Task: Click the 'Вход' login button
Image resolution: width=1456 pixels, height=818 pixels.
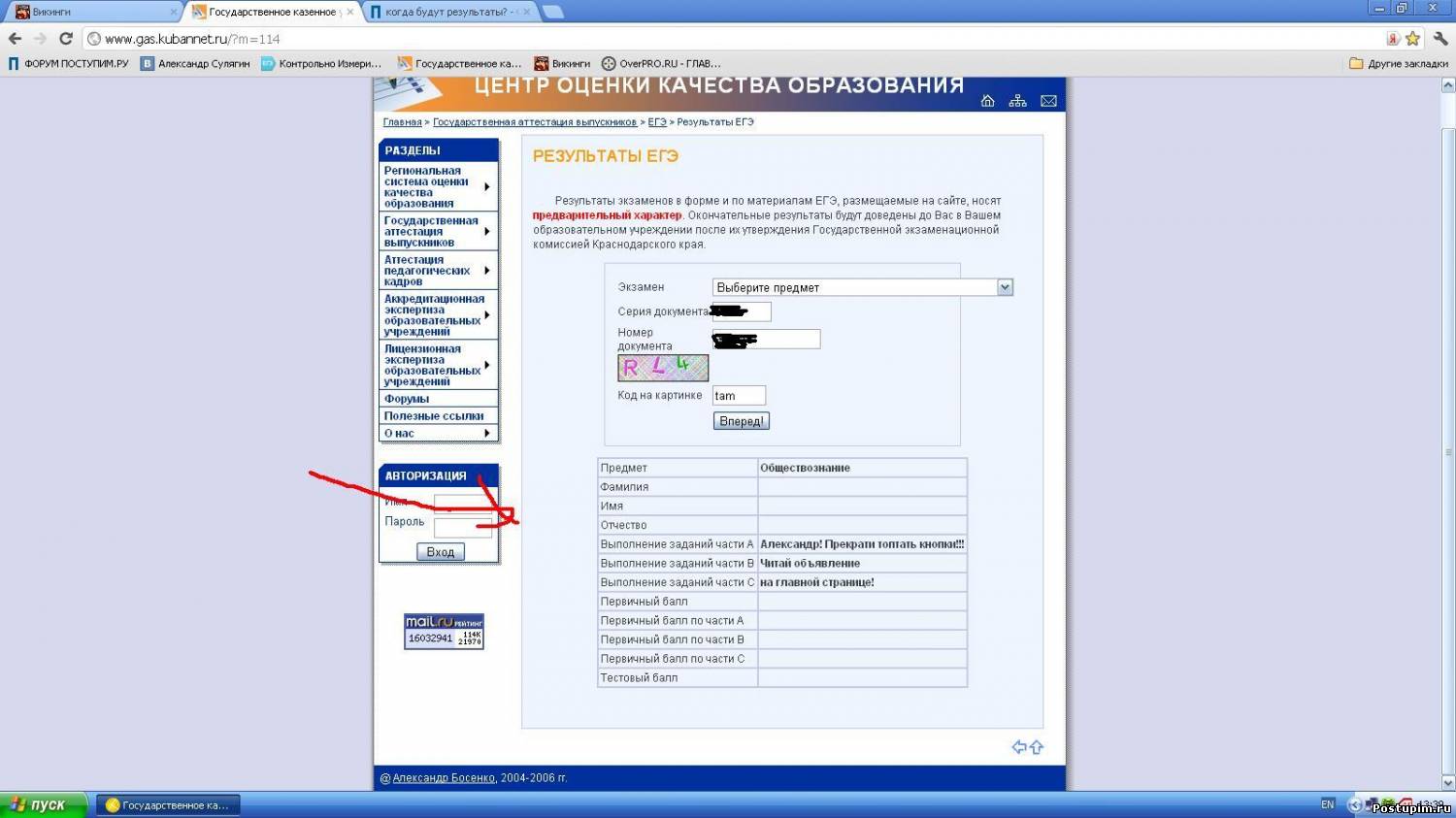Action: tap(440, 551)
